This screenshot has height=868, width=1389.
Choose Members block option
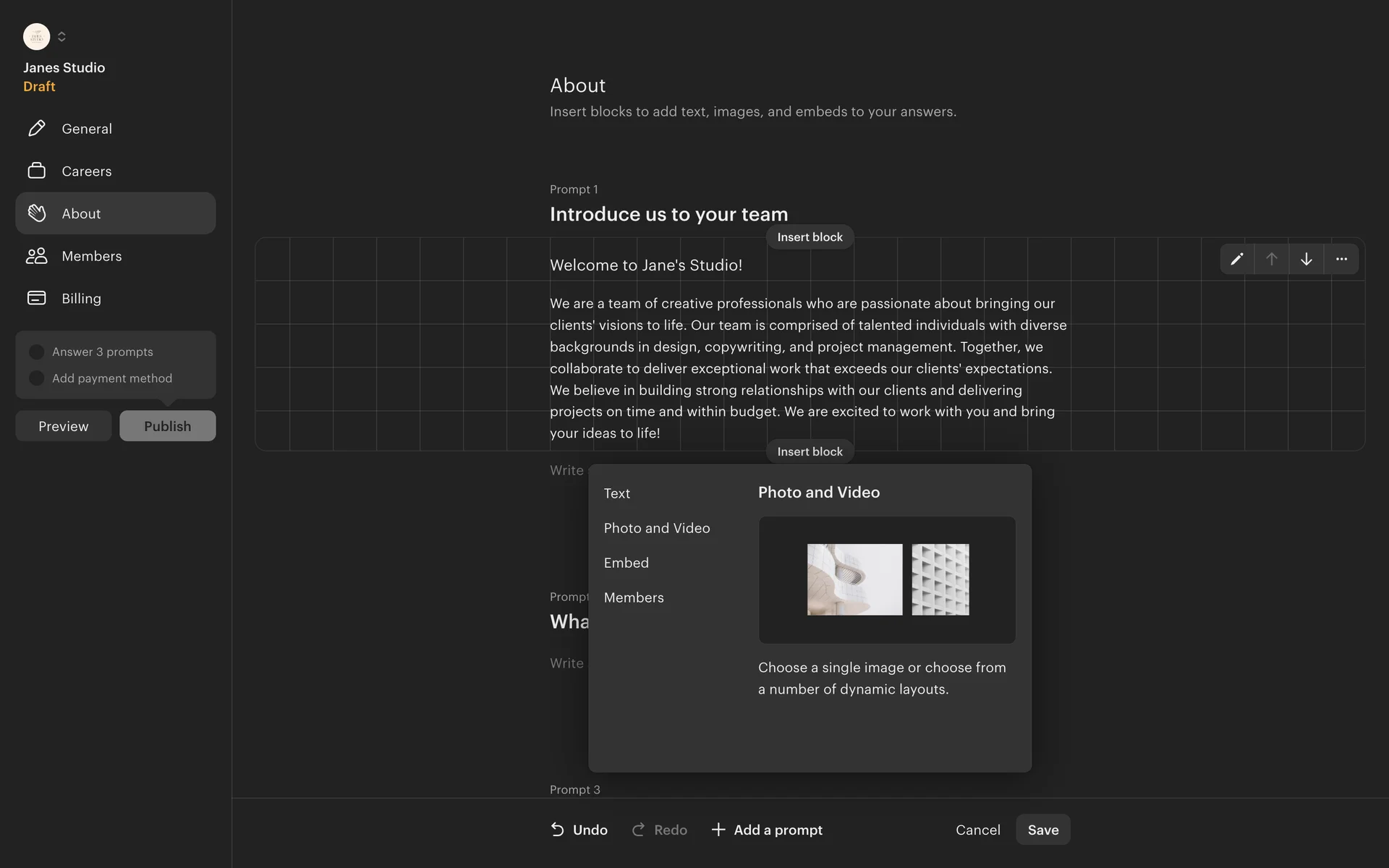(634, 597)
